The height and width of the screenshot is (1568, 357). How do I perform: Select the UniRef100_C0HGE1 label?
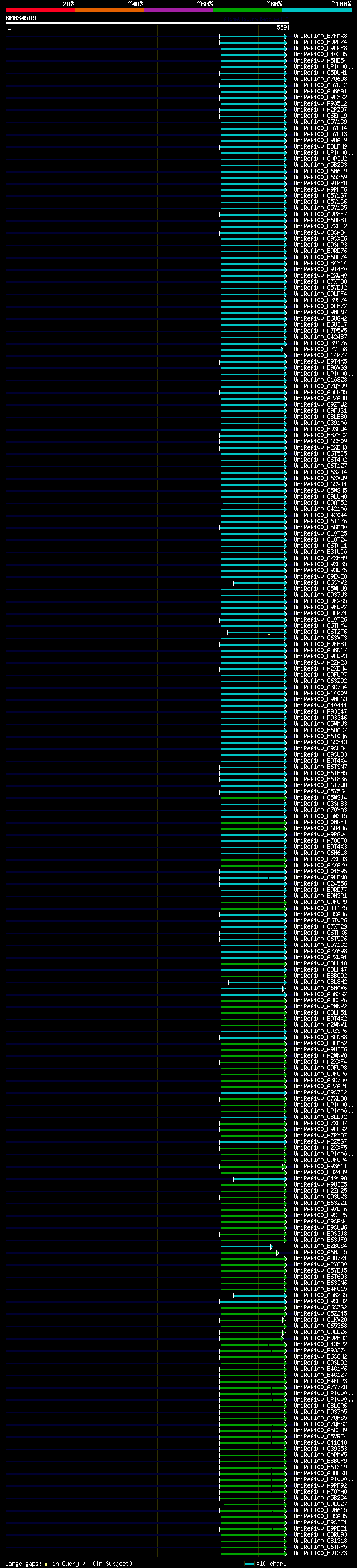point(321,822)
